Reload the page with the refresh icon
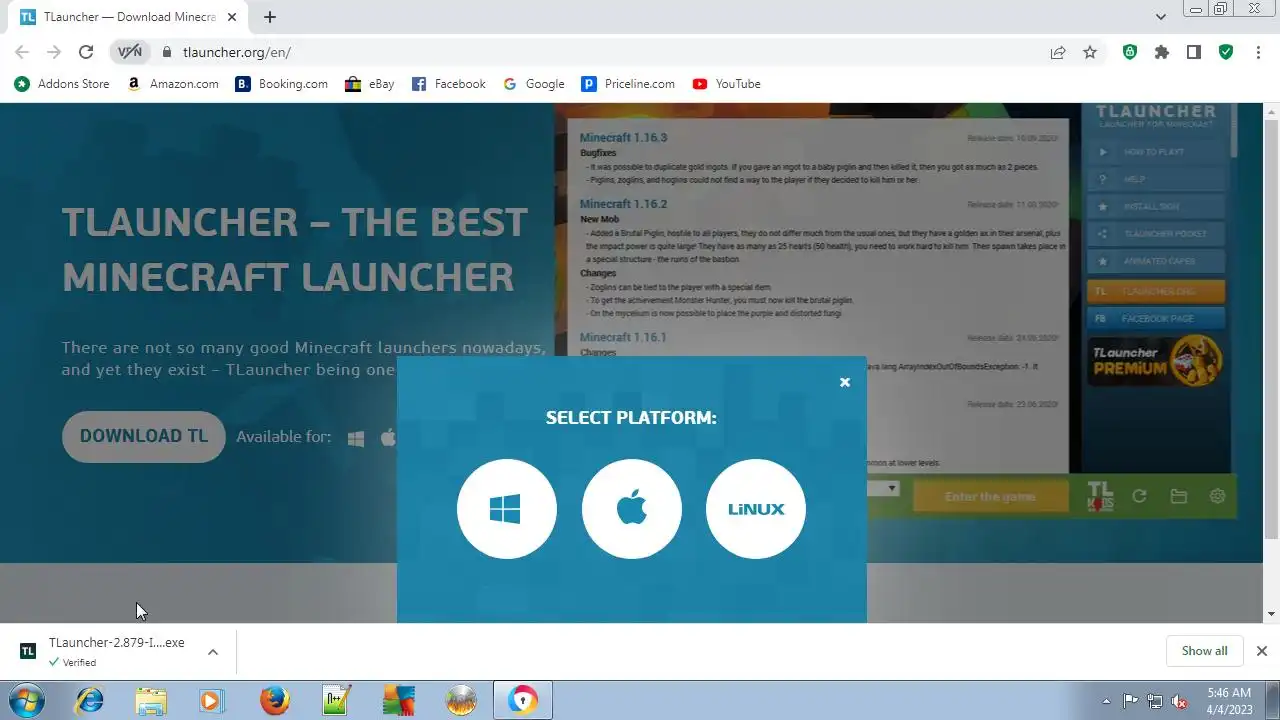 [86, 52]
